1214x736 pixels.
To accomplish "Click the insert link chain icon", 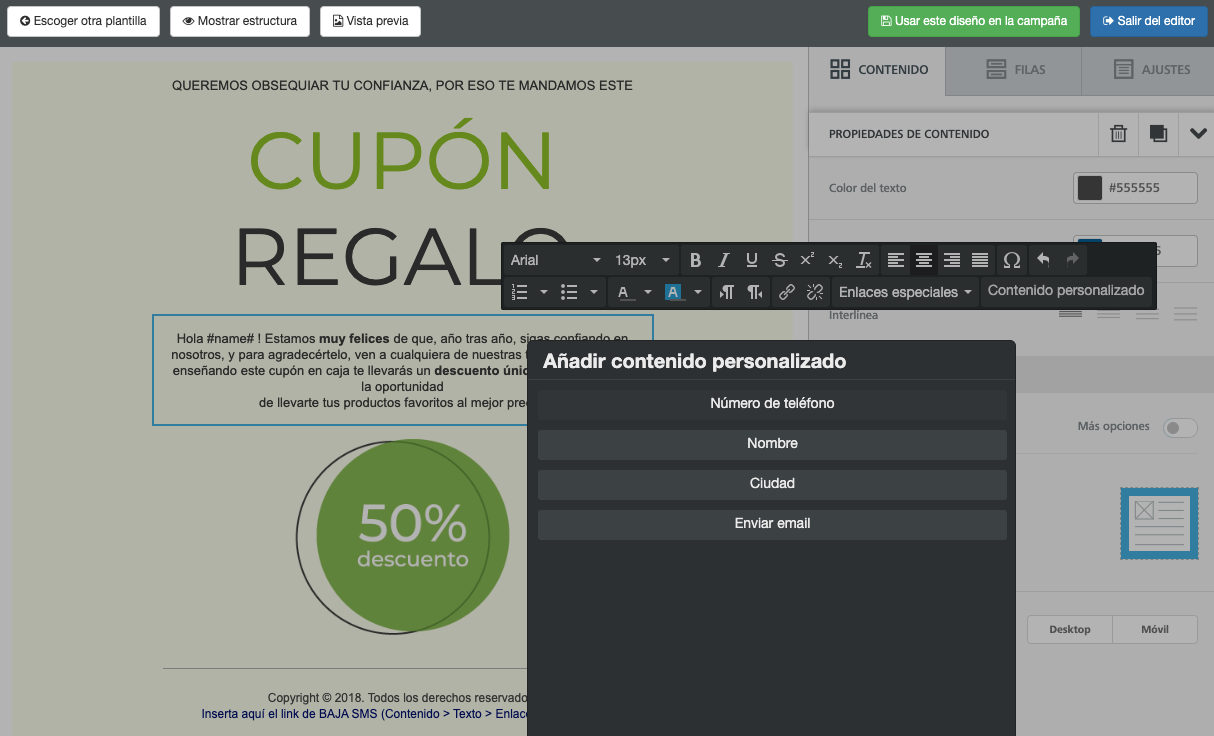I will pos(787,292).
